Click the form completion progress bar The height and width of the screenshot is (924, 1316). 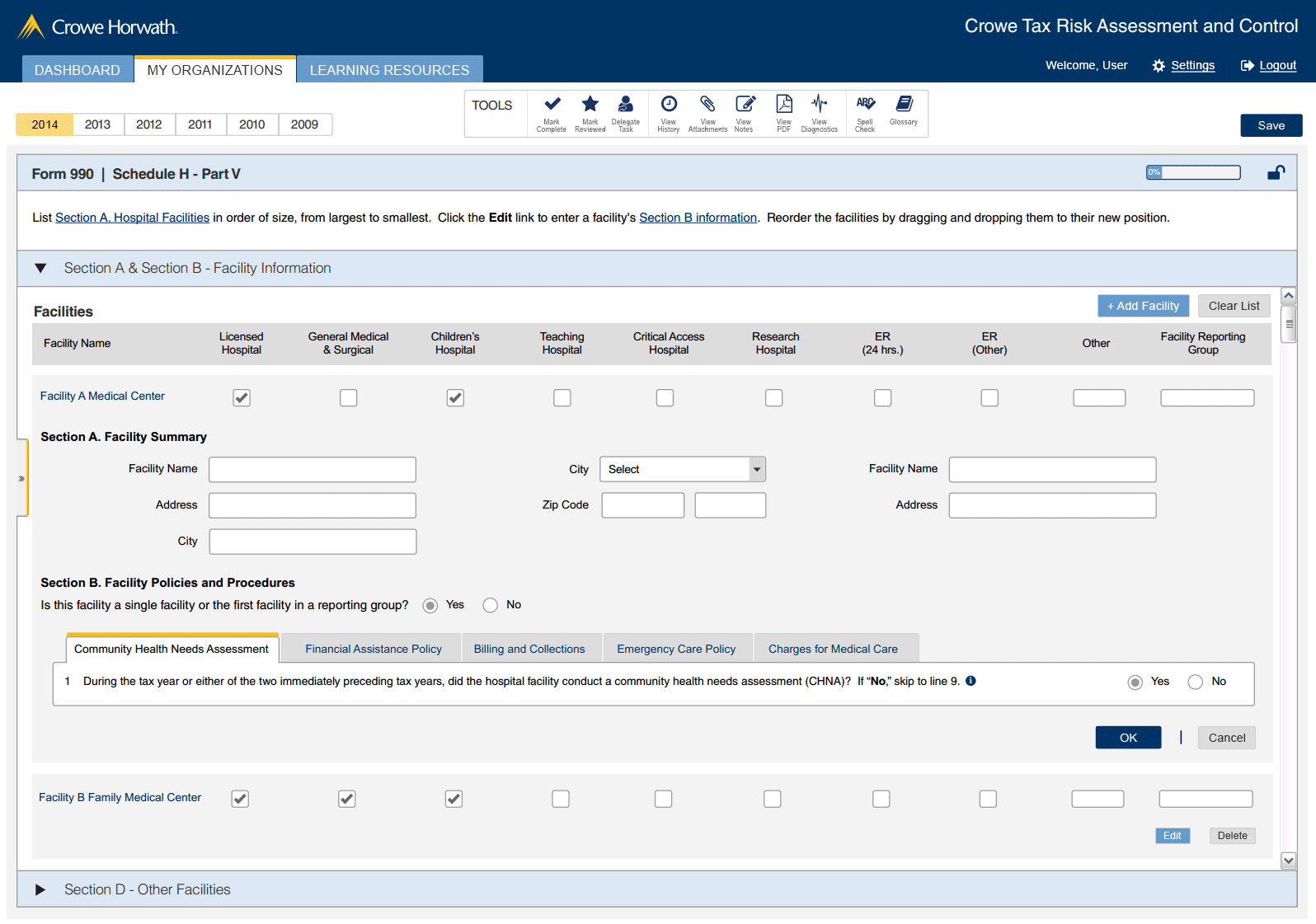pos(1193,172)
